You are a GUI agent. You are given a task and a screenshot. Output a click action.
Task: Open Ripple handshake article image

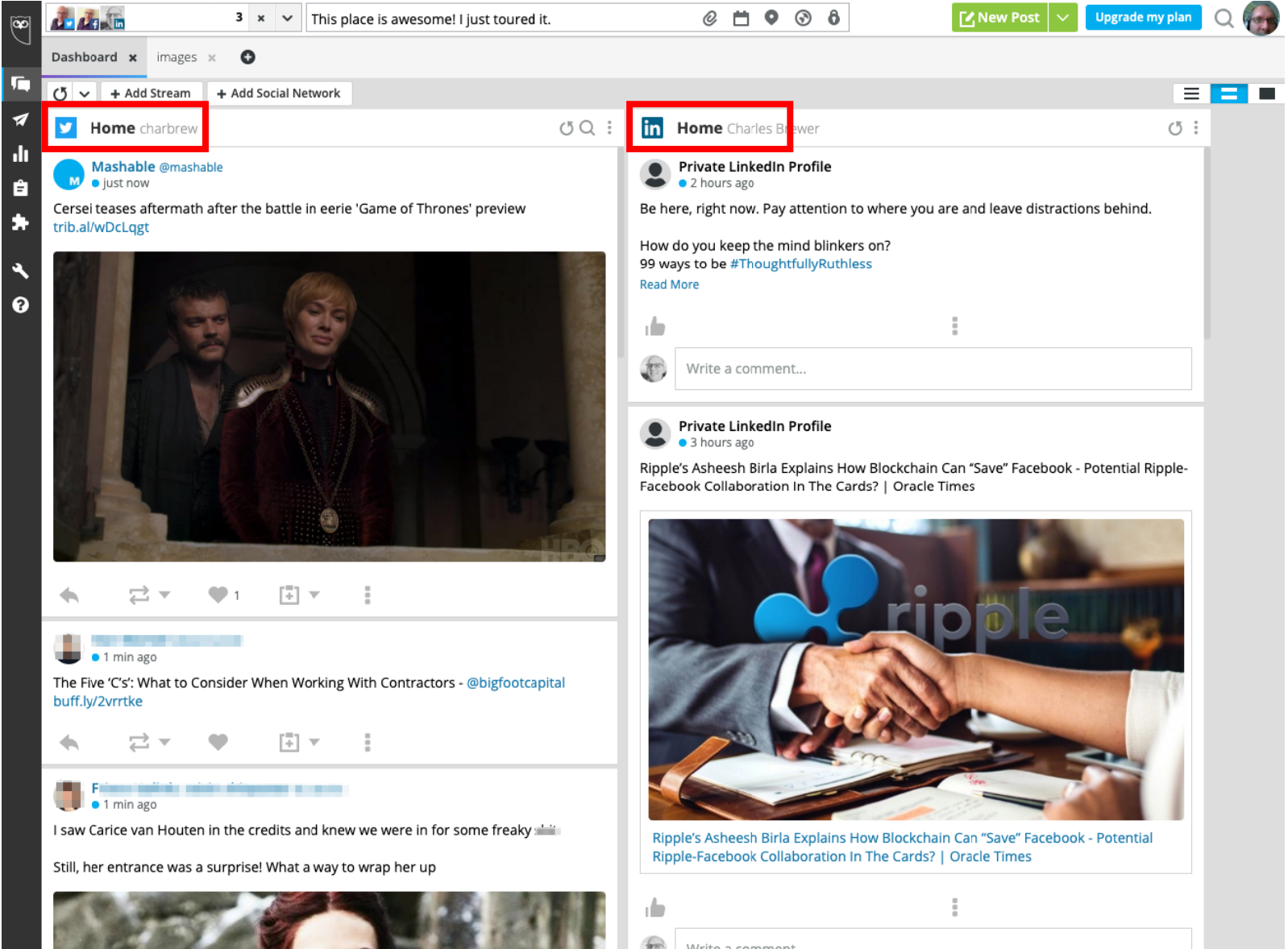(x=916, y=669)
